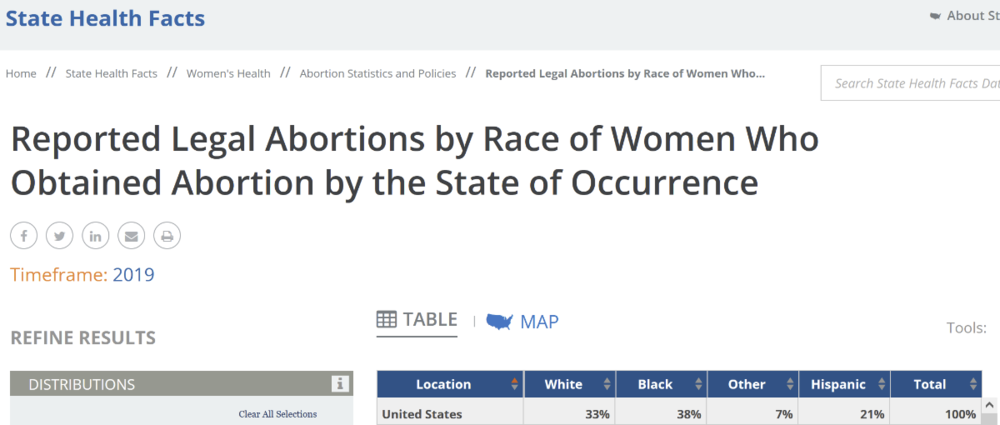Screen dimensions: 1000x425
Task: Click the US map icon
Action: pyautogui.click(x=499, y=321)
